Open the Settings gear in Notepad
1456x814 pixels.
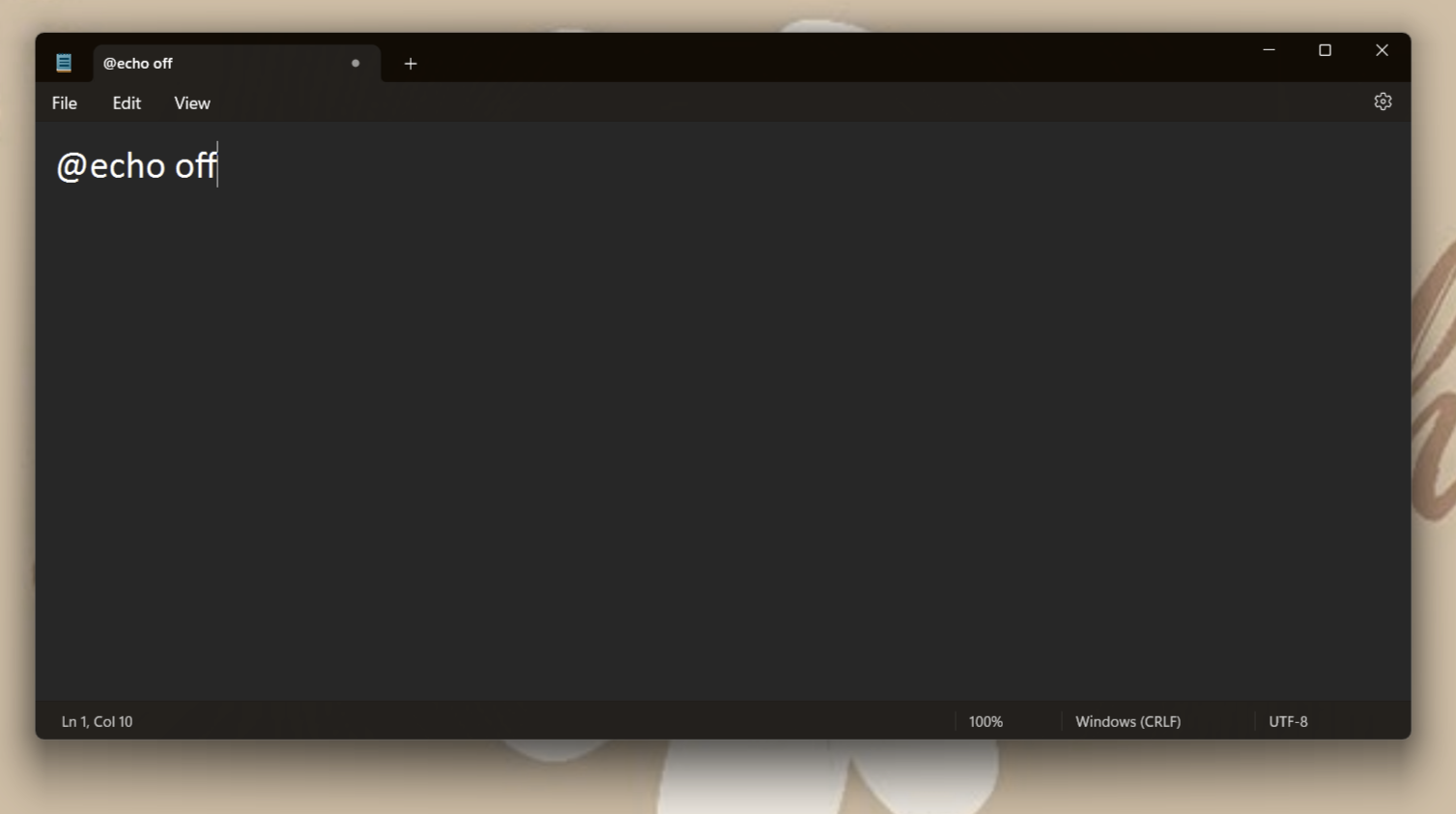pos(1382,101)
